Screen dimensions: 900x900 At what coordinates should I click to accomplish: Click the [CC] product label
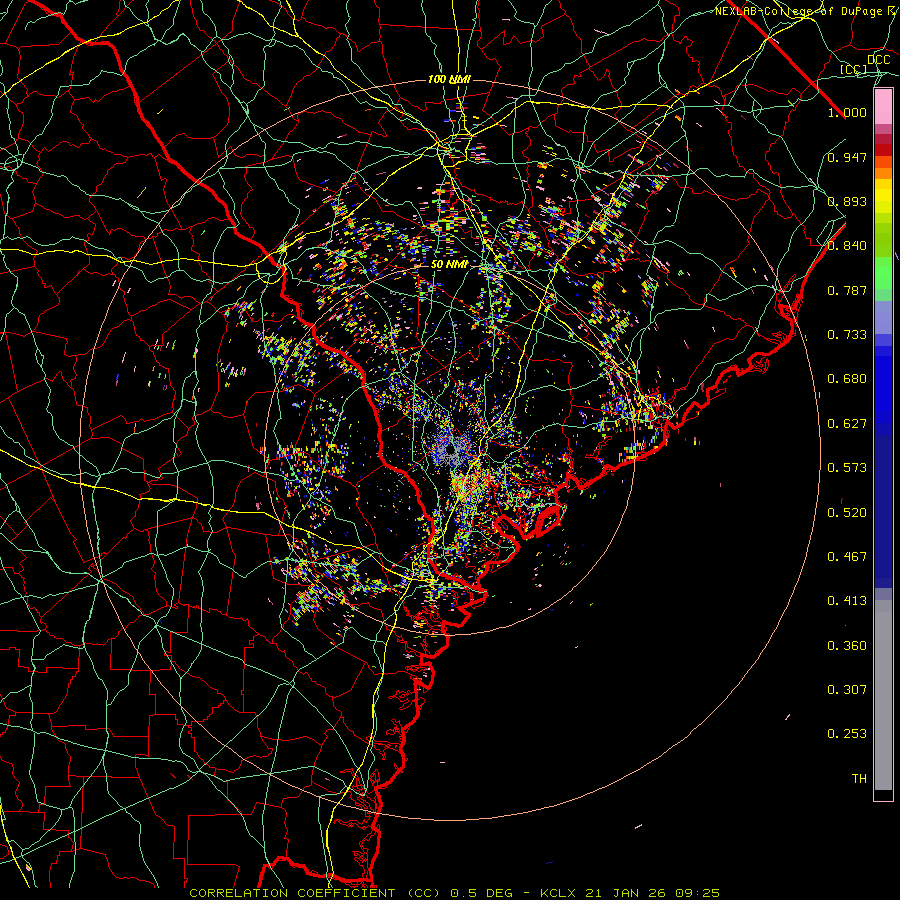[x=853, y=69]
